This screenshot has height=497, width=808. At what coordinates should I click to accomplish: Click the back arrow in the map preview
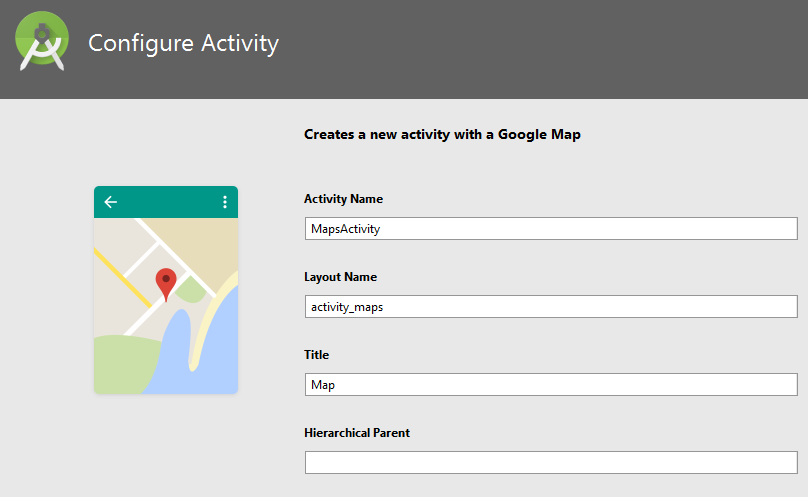pyautogui.click(x=111, y=202)
